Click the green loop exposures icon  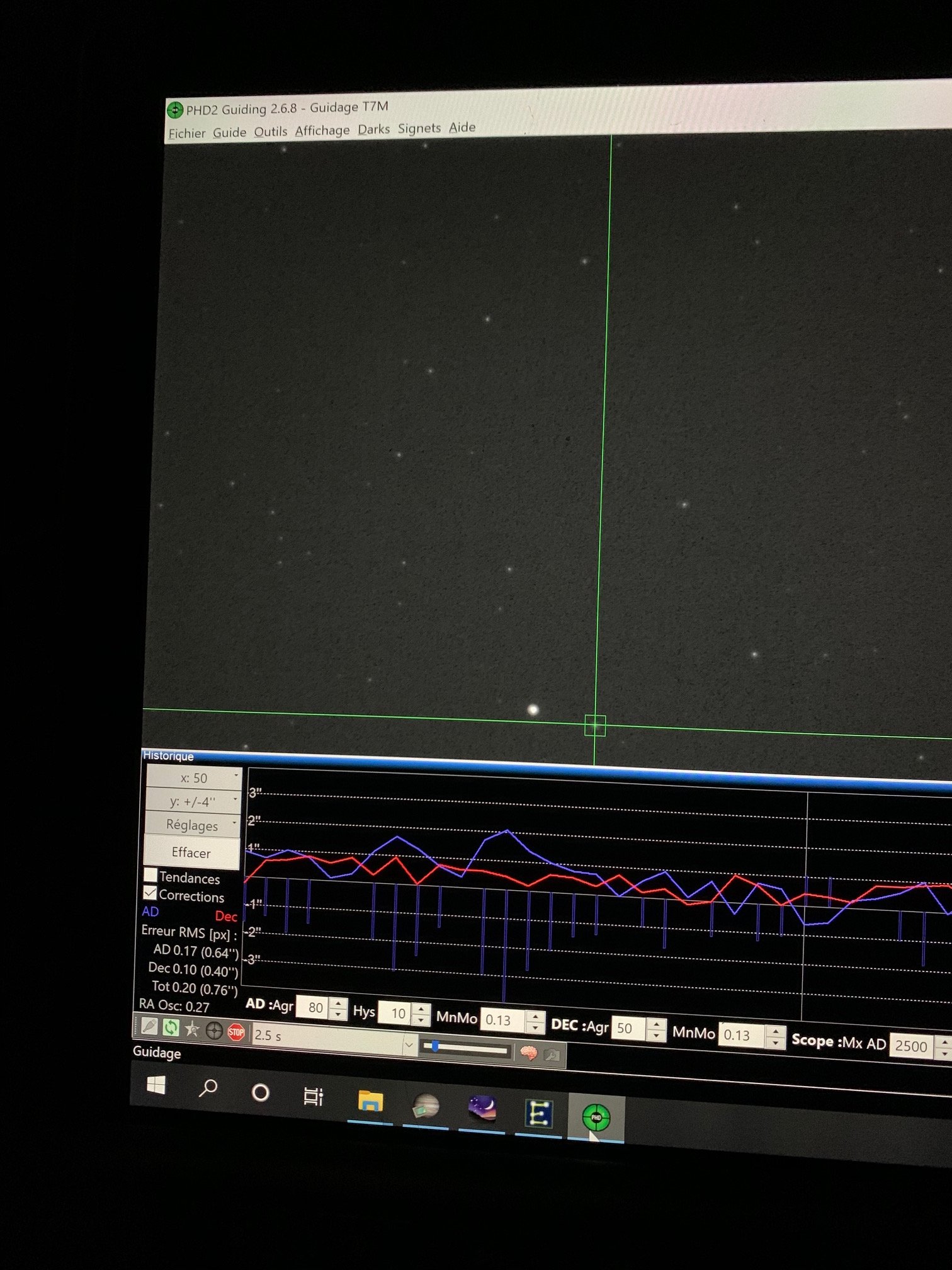tap(171, 1027)
